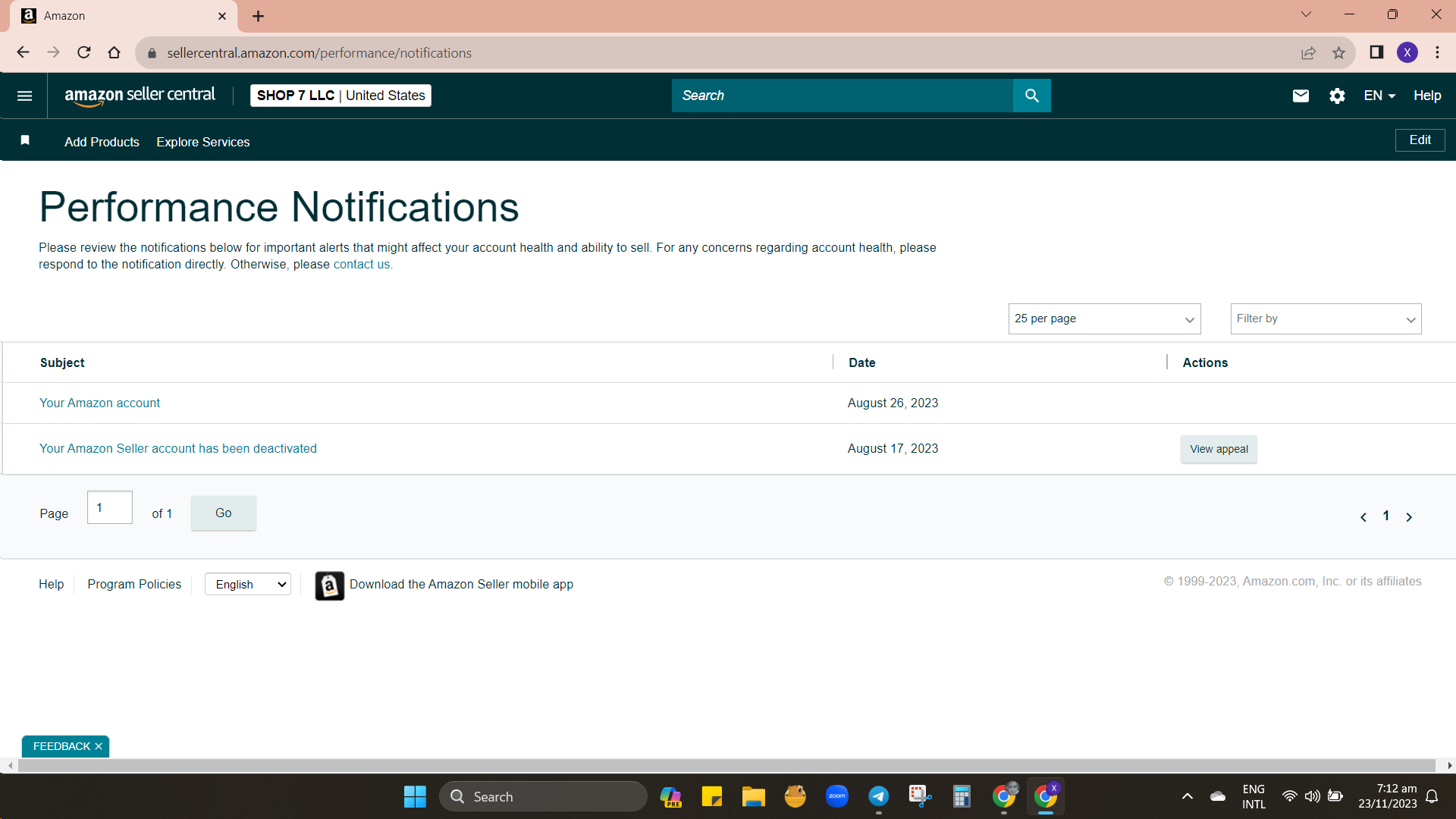The image size is (1456, 819).
Task: Open Add Products menu item
Action: point(102,142)
